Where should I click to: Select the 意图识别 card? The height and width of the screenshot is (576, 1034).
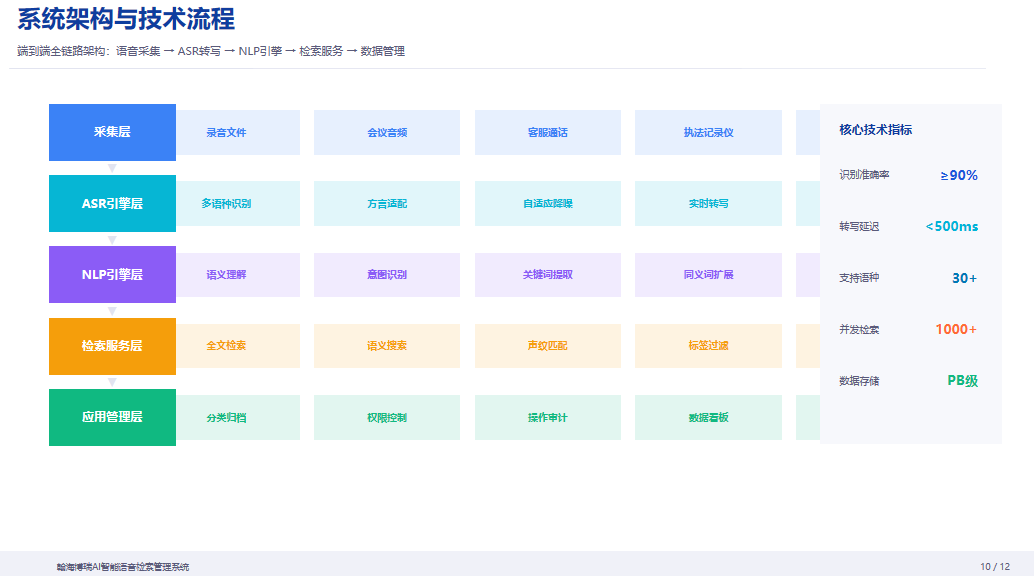tap(387, 274)
